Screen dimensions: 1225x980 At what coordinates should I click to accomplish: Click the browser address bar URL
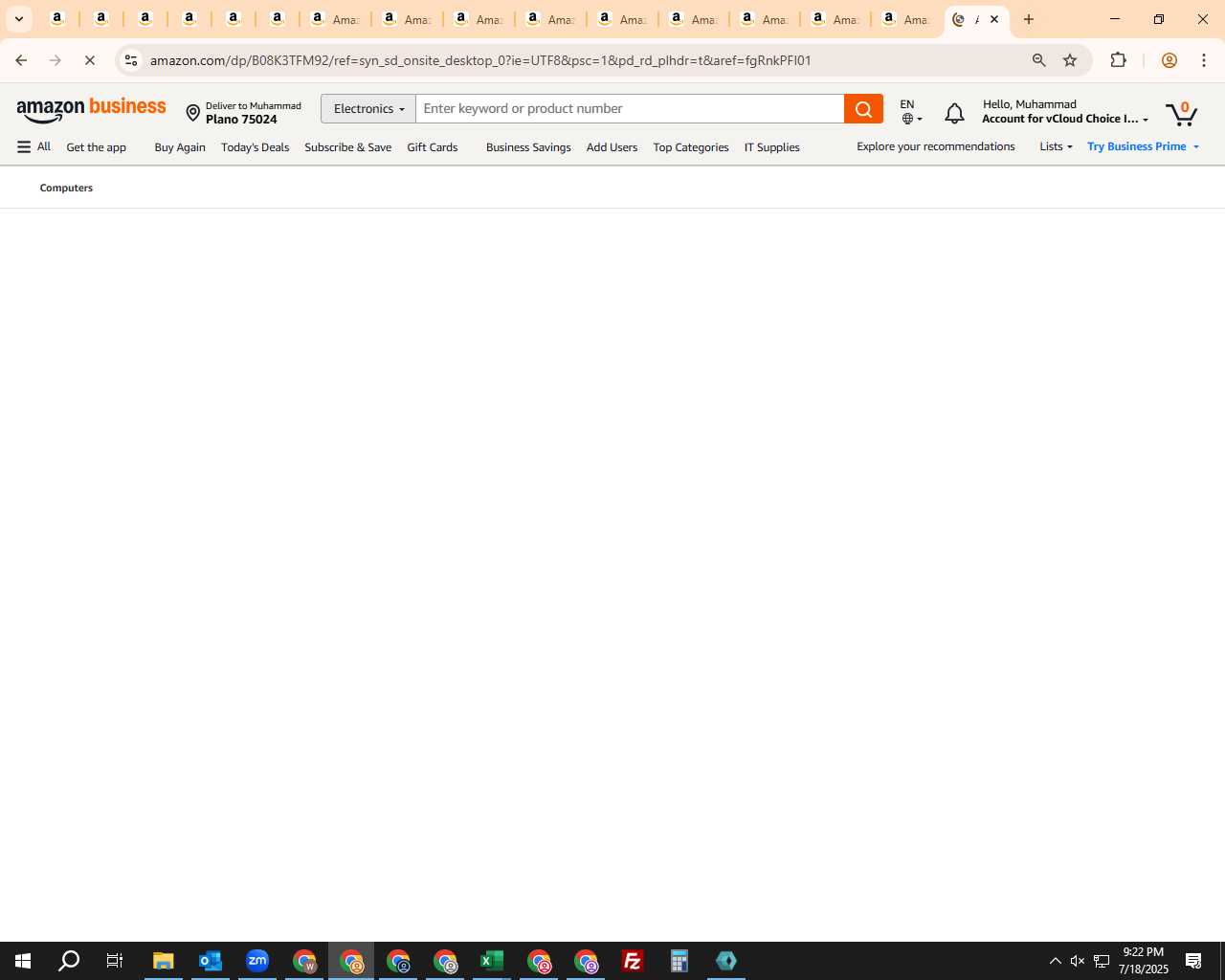point(480,60)
